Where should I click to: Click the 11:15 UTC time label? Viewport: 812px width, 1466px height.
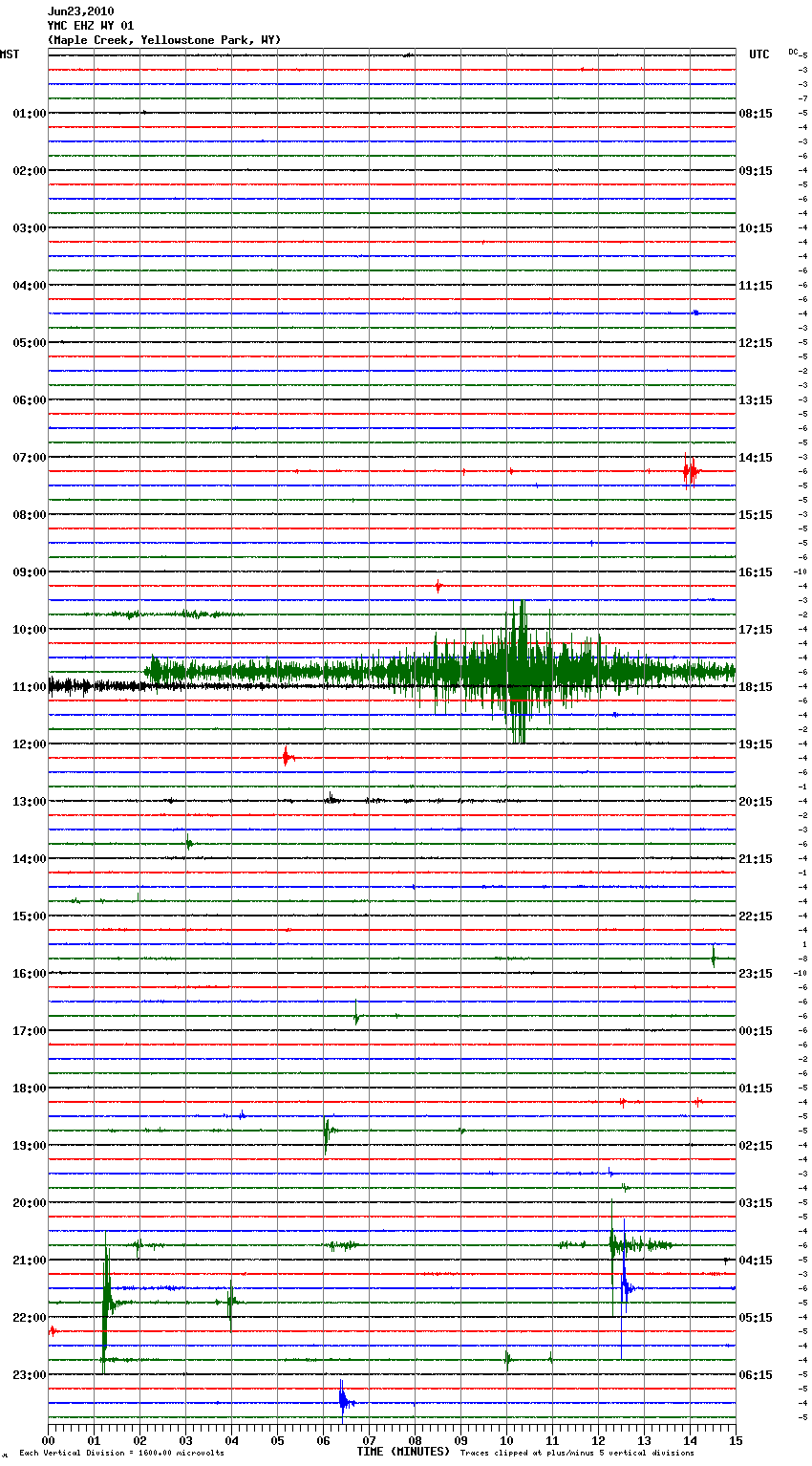click(756, 286)
